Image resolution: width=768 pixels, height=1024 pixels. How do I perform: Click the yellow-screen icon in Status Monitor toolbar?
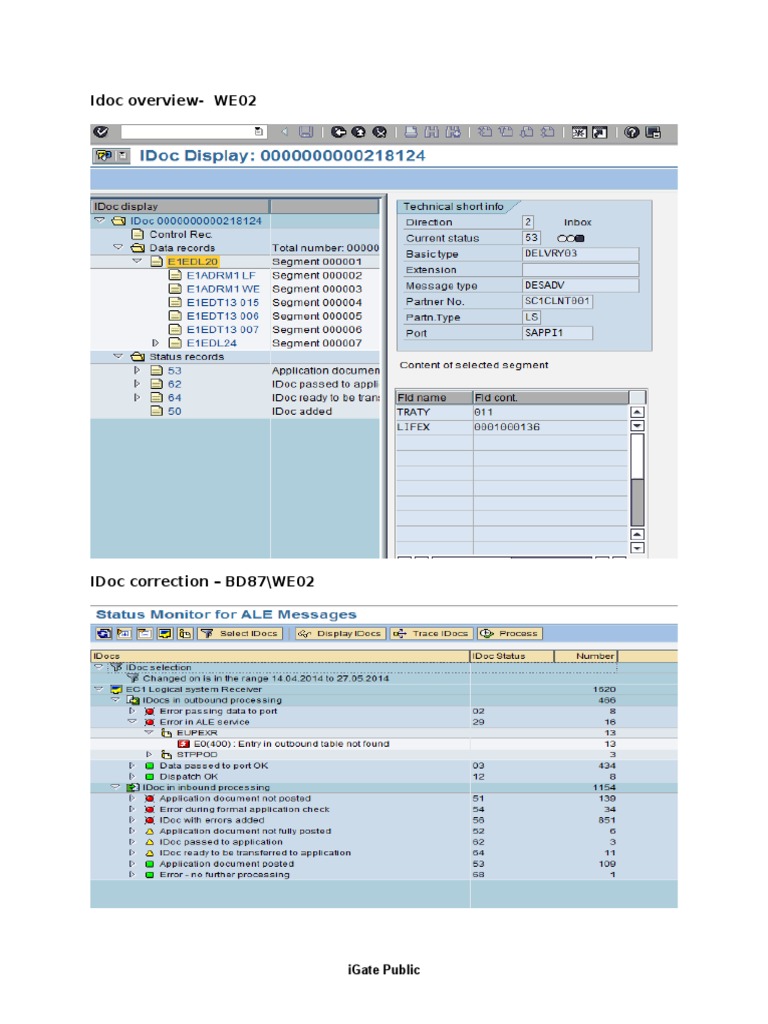pyautogui.click(x=165, y=633)
